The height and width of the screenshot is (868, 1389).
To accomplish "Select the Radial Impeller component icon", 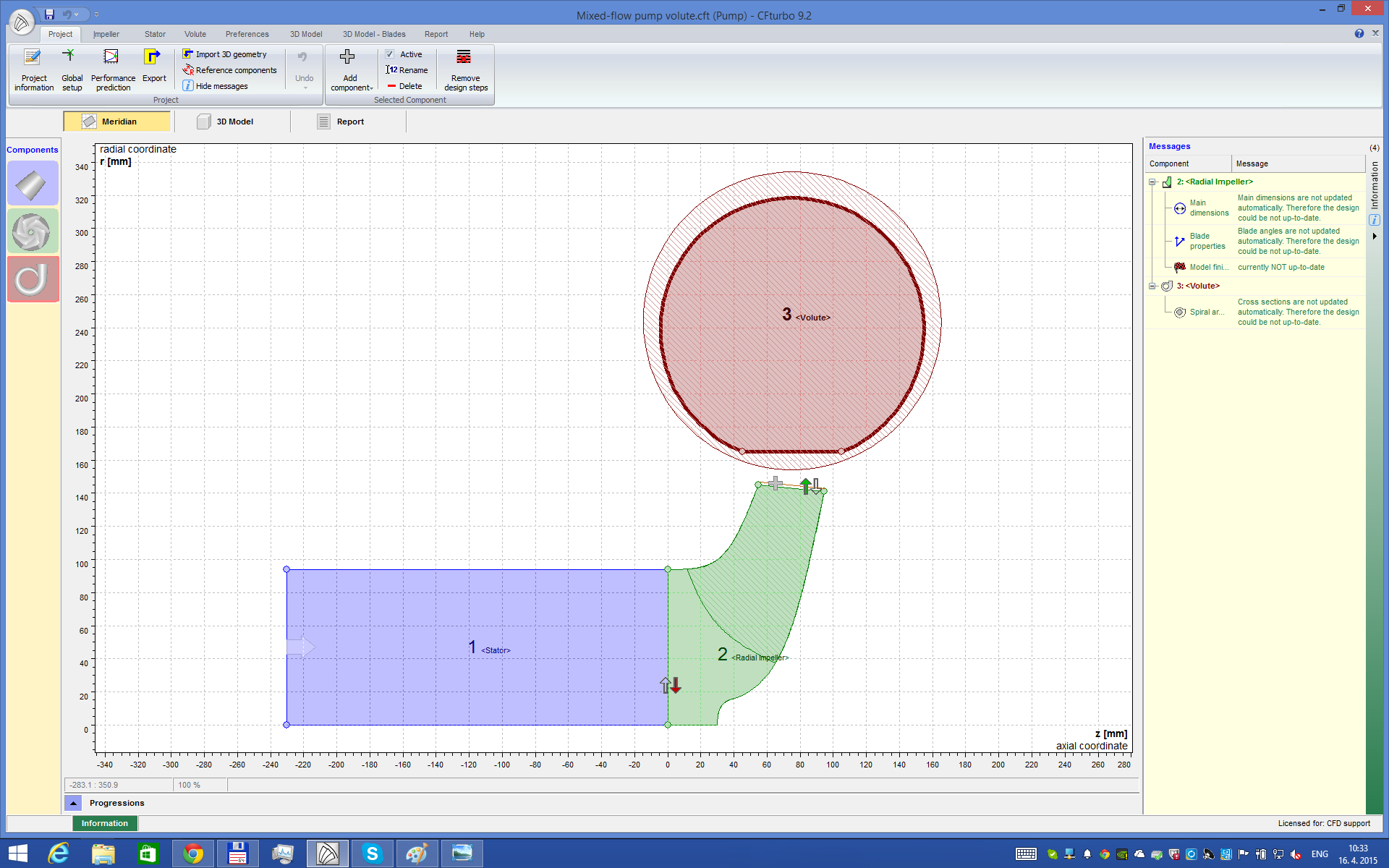I will [32, 231].
